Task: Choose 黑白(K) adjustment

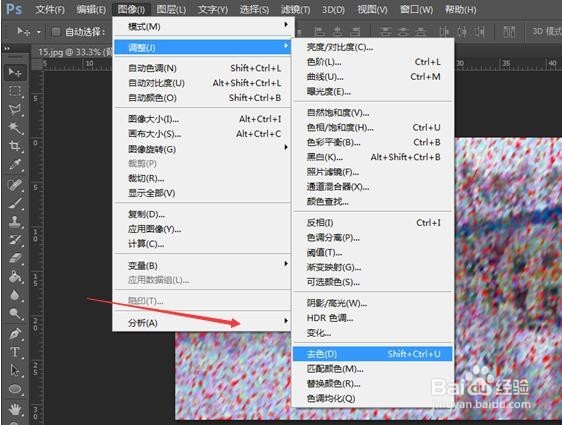Action: click(373, 157)
